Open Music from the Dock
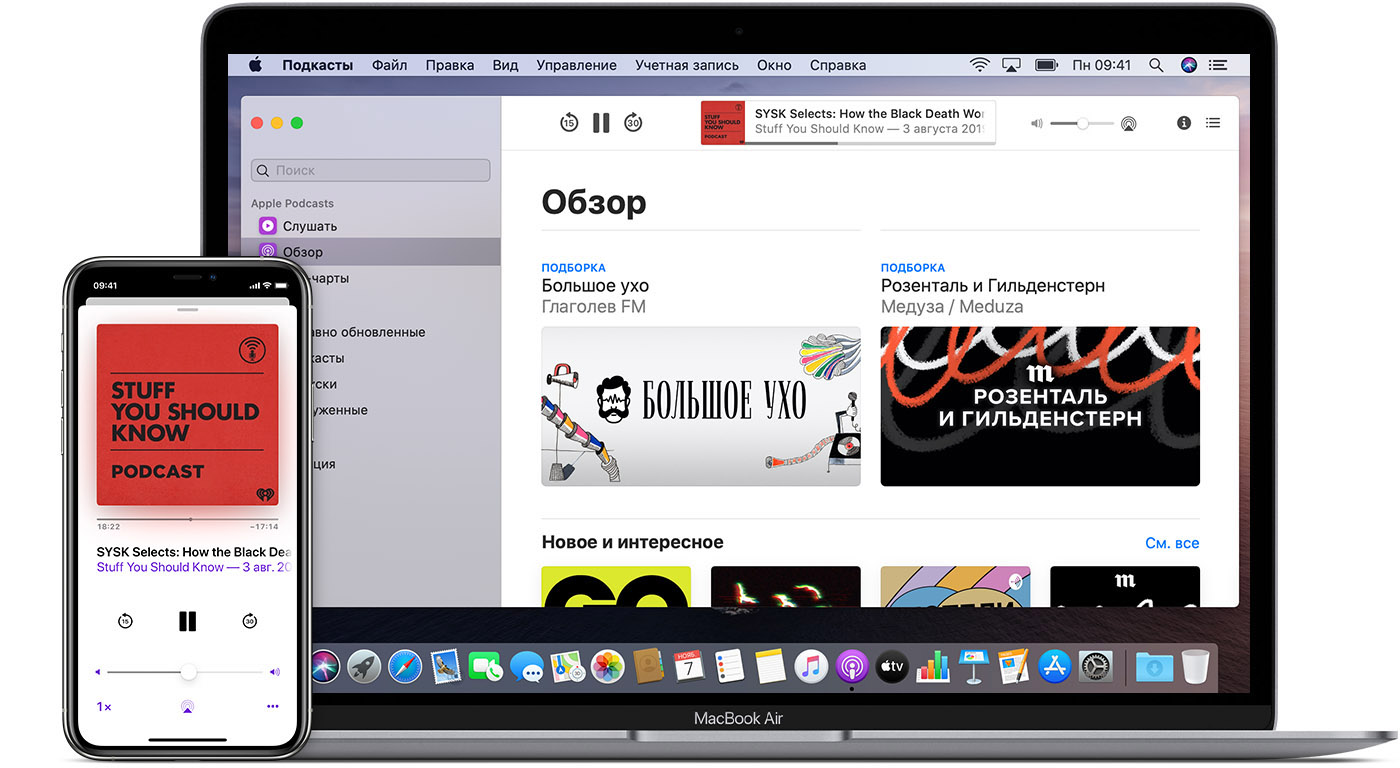The height and width of the screenshot is (768, 1400). (811, 665)
